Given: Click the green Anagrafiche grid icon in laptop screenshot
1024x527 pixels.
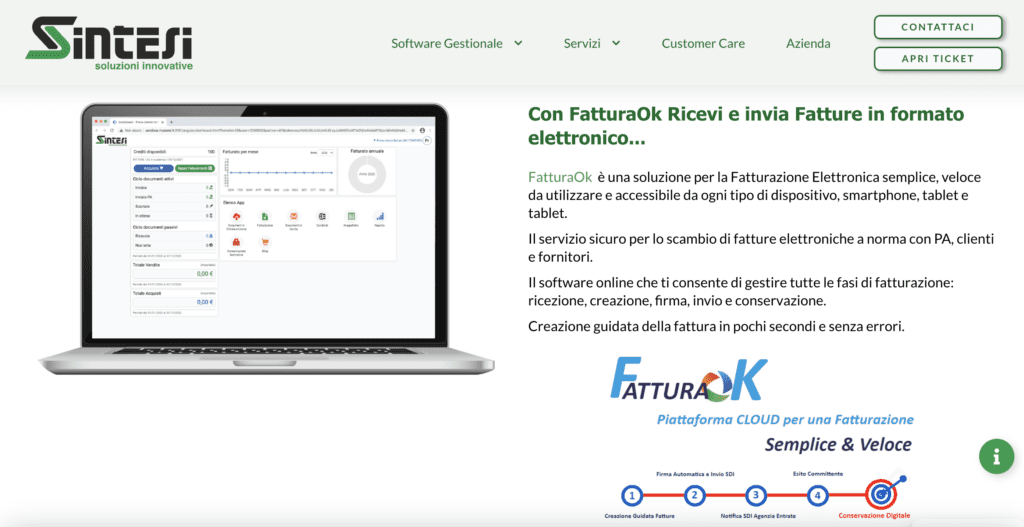Looking at the screenshot, I should pyautogui.click(x=351, y=216).
